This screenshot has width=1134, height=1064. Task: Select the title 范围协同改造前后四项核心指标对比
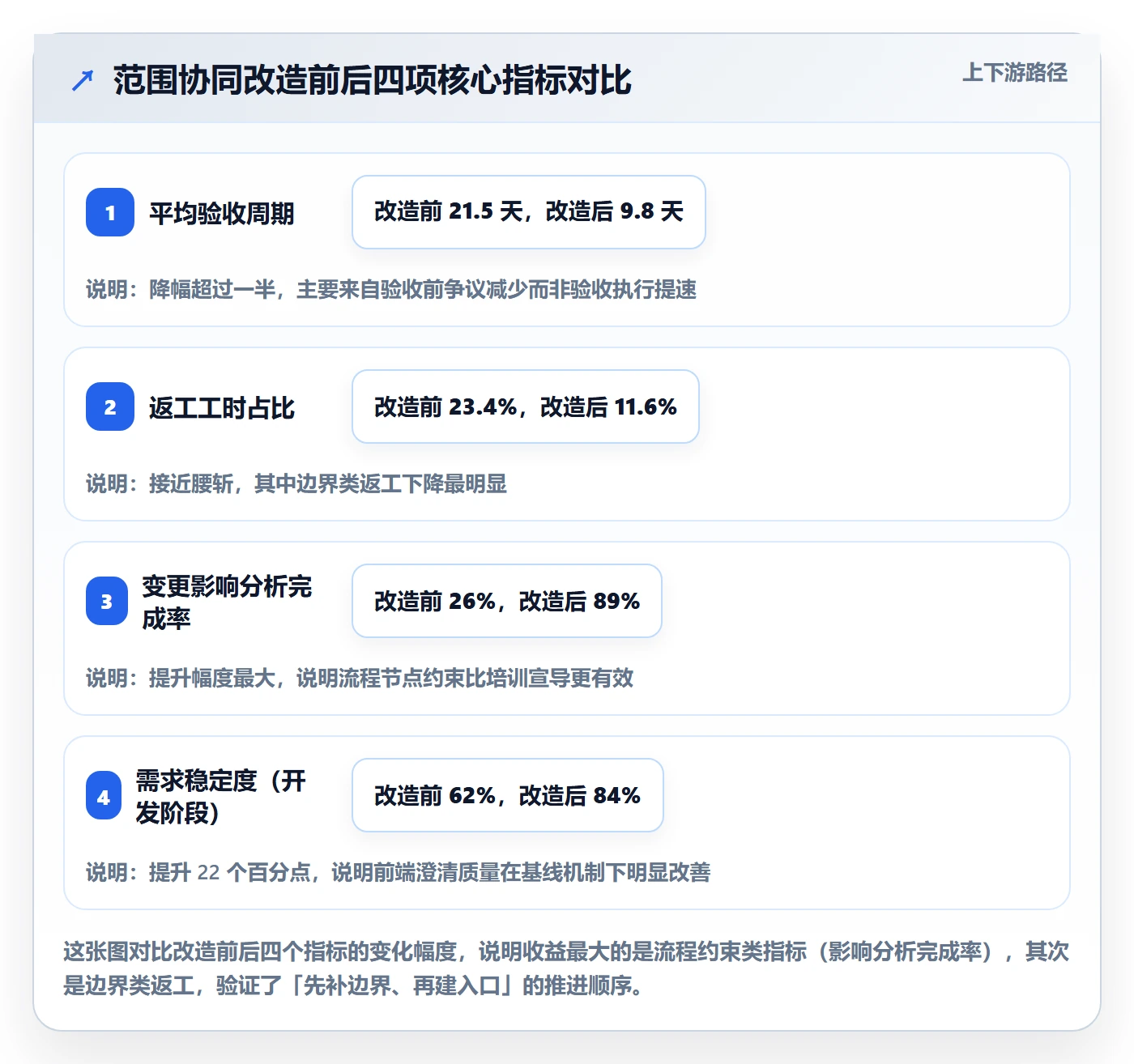click(x=373, y=80)
